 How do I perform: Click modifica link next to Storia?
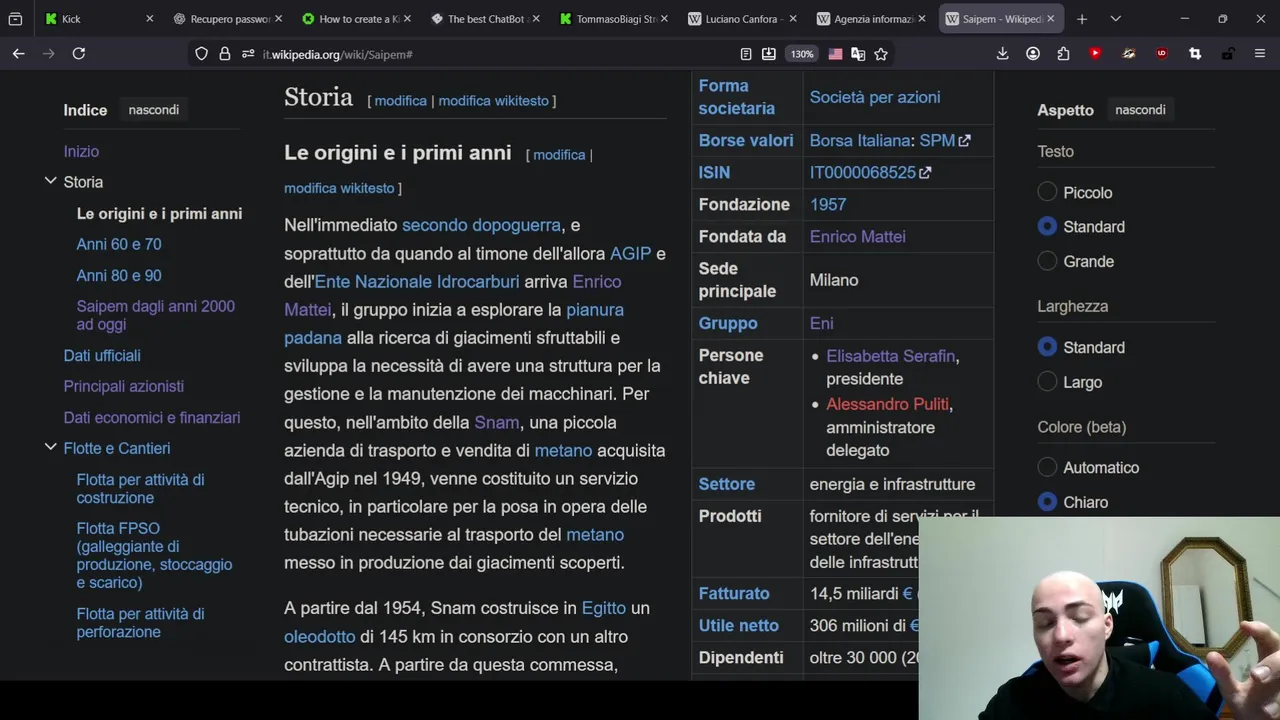pos(401,101)
